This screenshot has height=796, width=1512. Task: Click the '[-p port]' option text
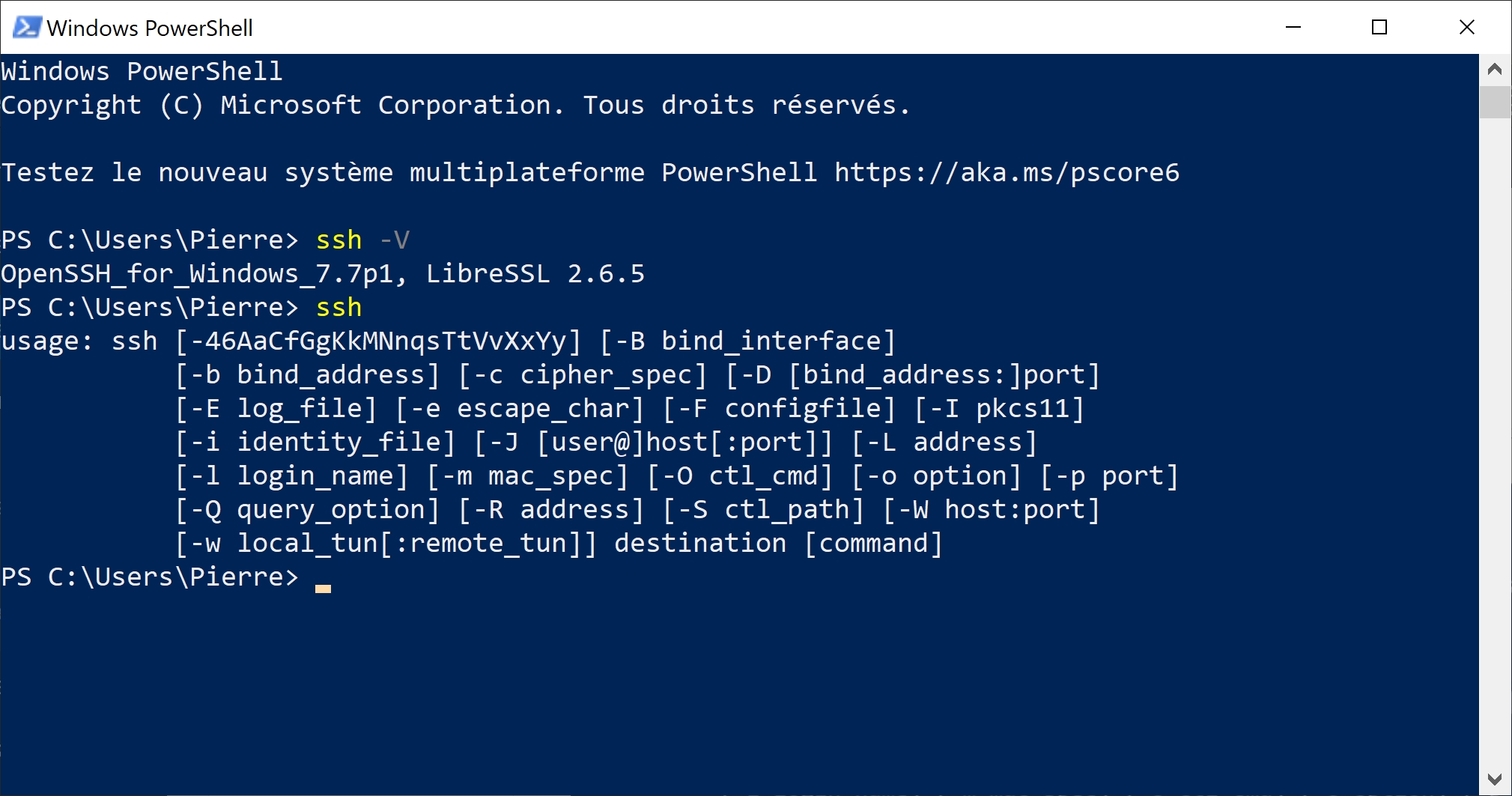1110,476
